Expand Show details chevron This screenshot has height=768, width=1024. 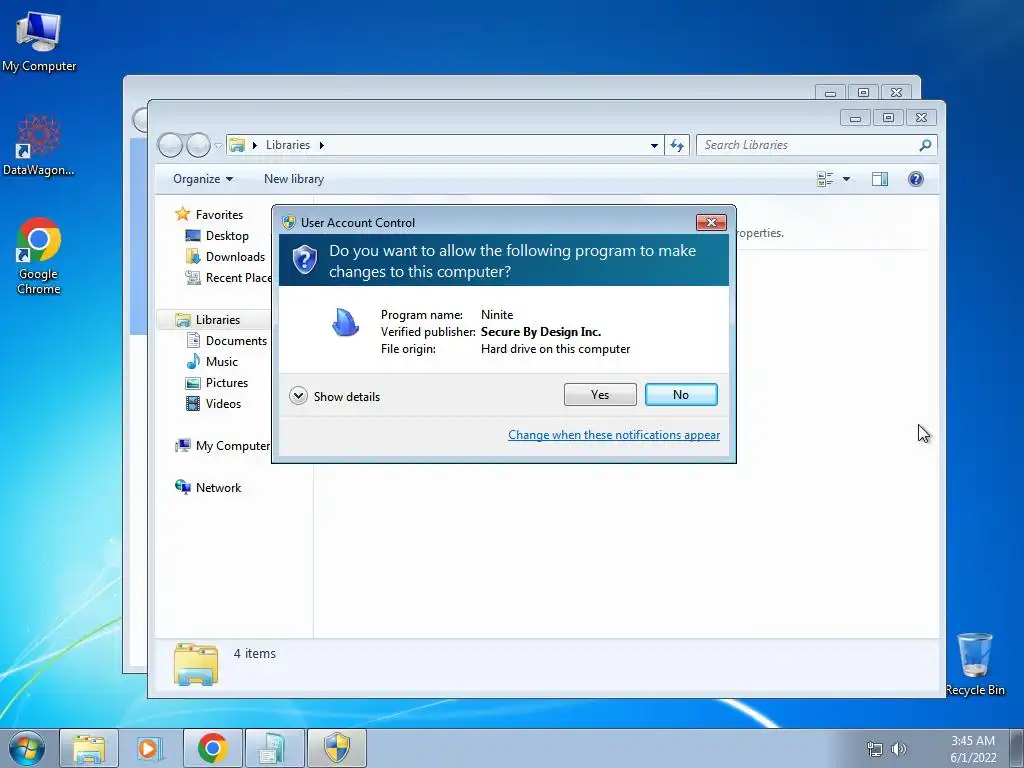[298, 396]
